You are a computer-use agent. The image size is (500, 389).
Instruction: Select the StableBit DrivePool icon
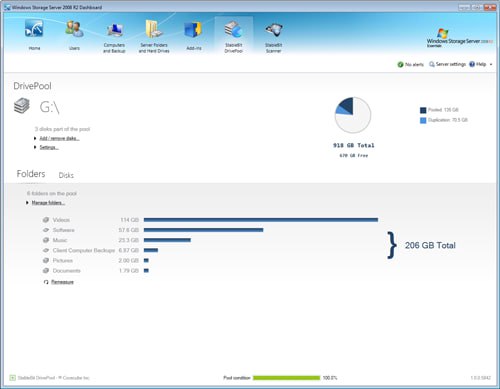(233, 29)
